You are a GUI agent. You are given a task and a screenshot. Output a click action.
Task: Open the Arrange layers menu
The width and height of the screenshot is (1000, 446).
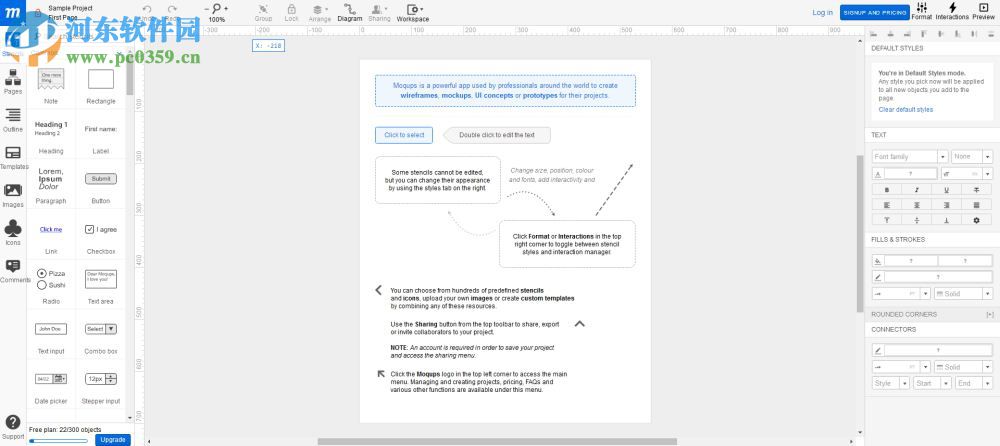click(x=320, y=10)
